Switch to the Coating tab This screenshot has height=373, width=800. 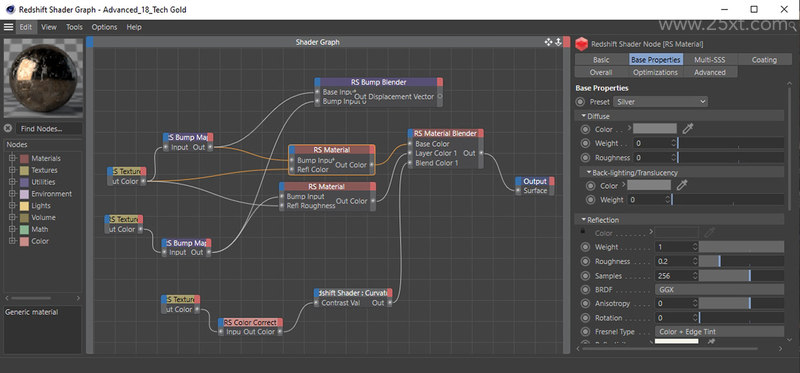pyautogui.click(x=764, y=60)
